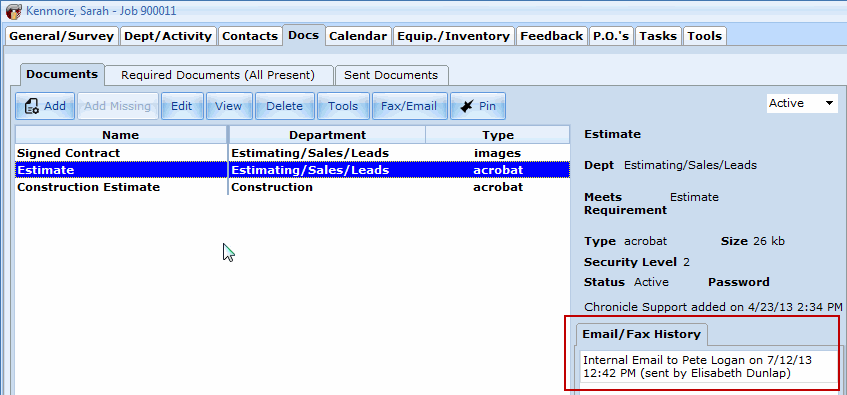The width and height of the screenshot is (847, 395).
Task: Open the General/Survey tab
Action: point(62,36)
